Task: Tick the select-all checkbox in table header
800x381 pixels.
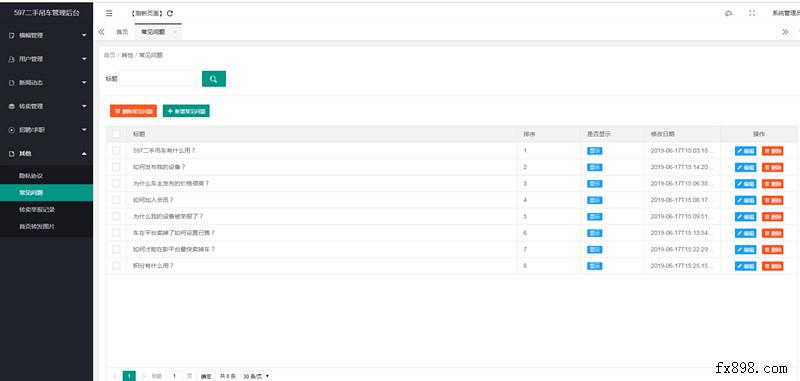Action: (116, 134)
